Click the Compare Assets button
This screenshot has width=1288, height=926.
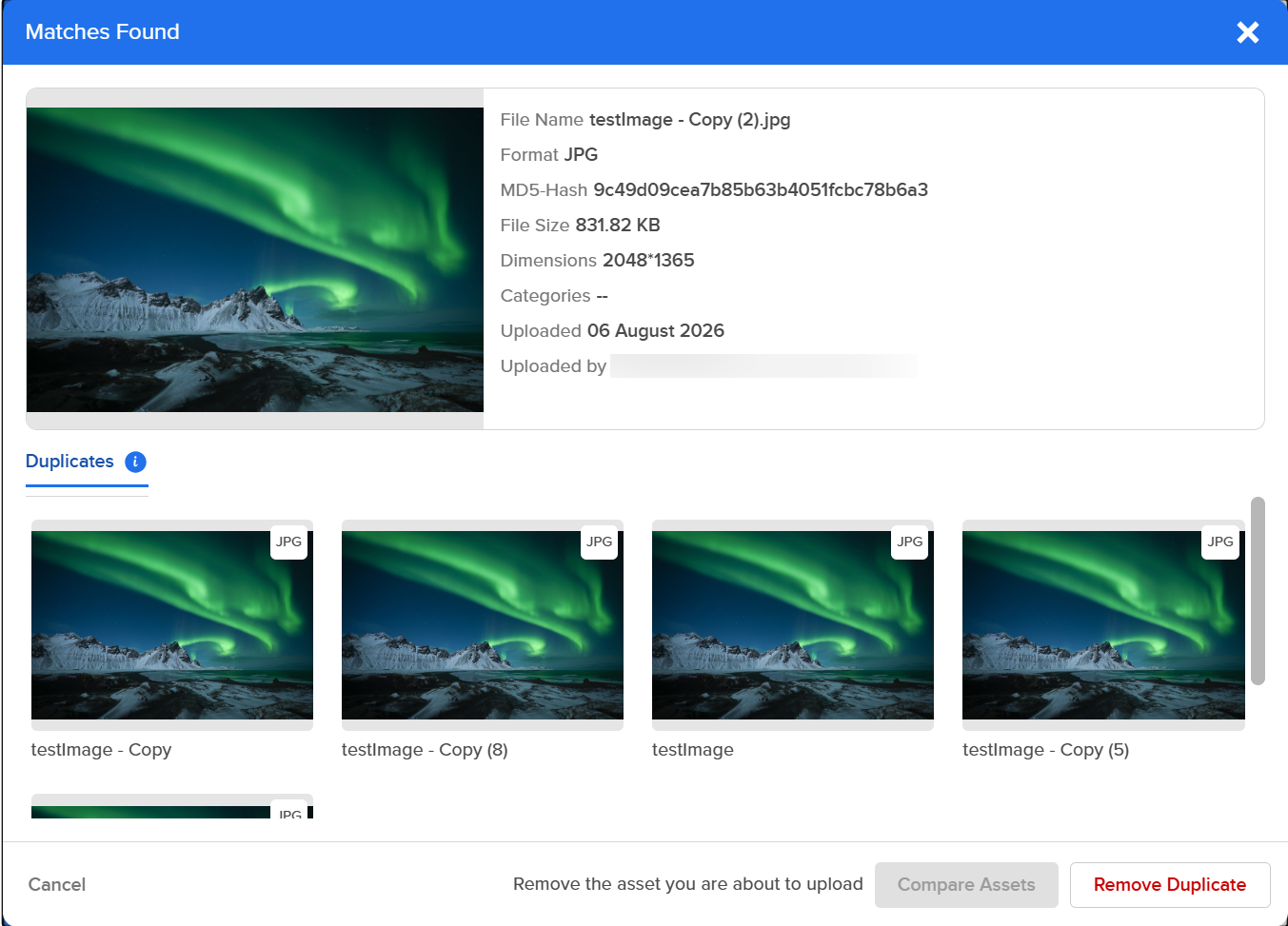[966, 885]
